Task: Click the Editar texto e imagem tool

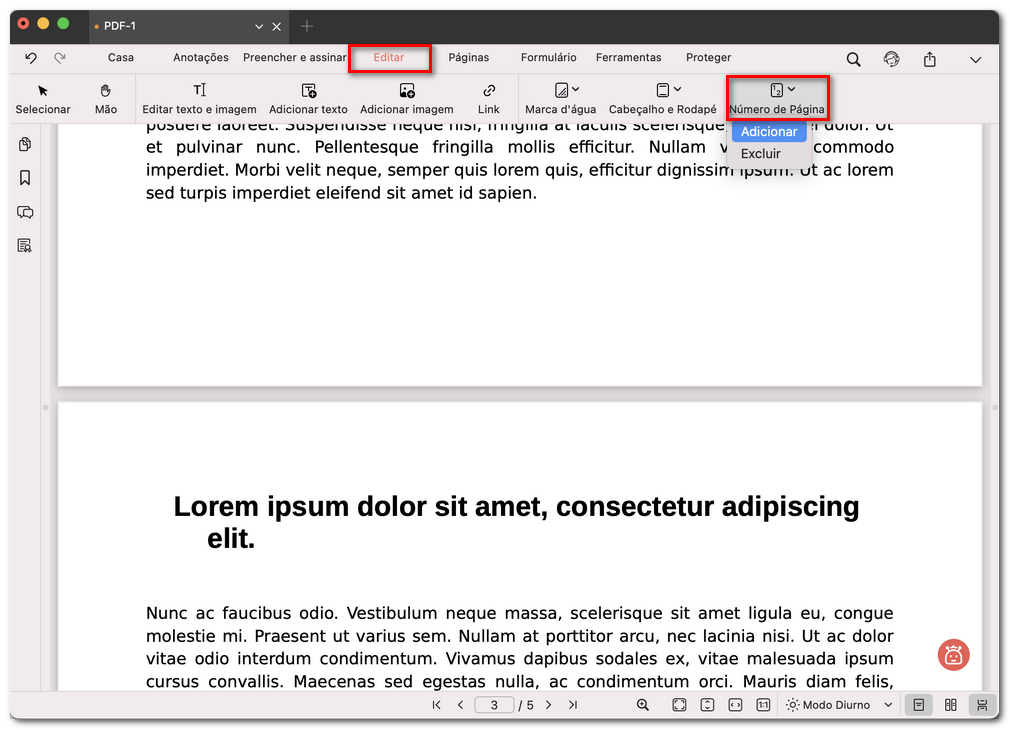Action: click(x=199, y=98)
